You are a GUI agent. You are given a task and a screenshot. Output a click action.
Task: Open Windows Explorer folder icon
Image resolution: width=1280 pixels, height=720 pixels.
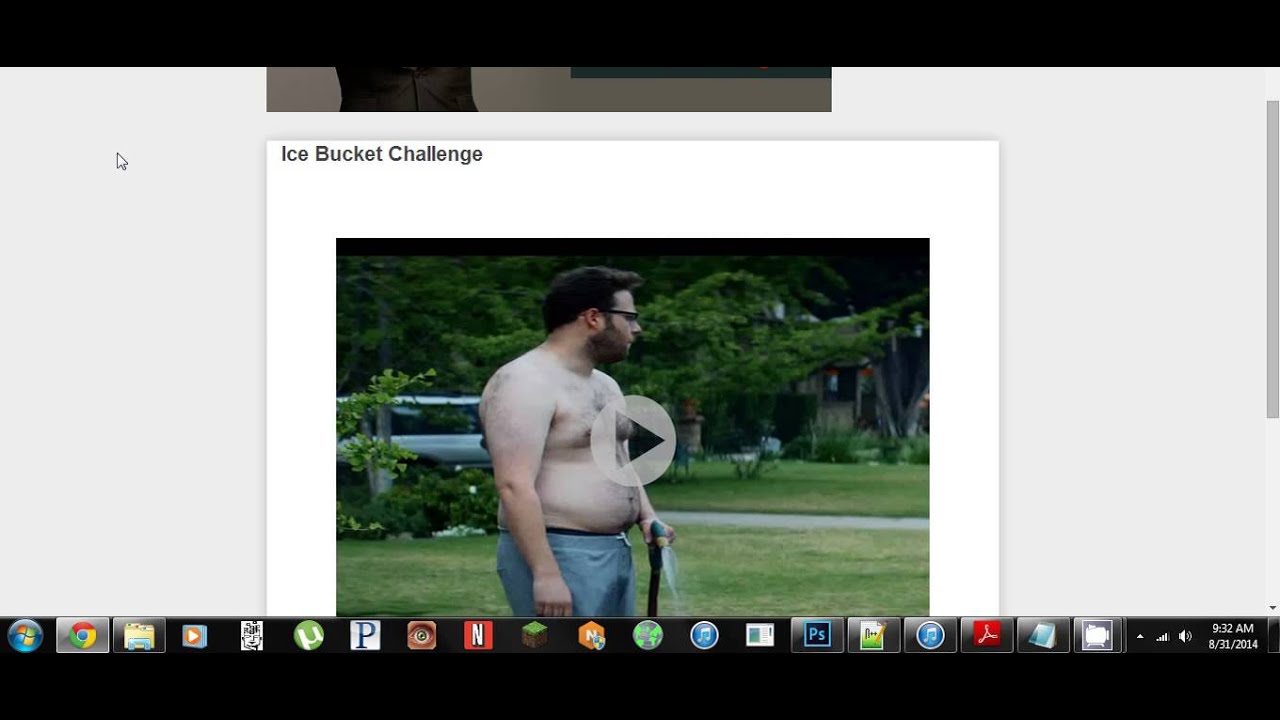coord(139,636)
